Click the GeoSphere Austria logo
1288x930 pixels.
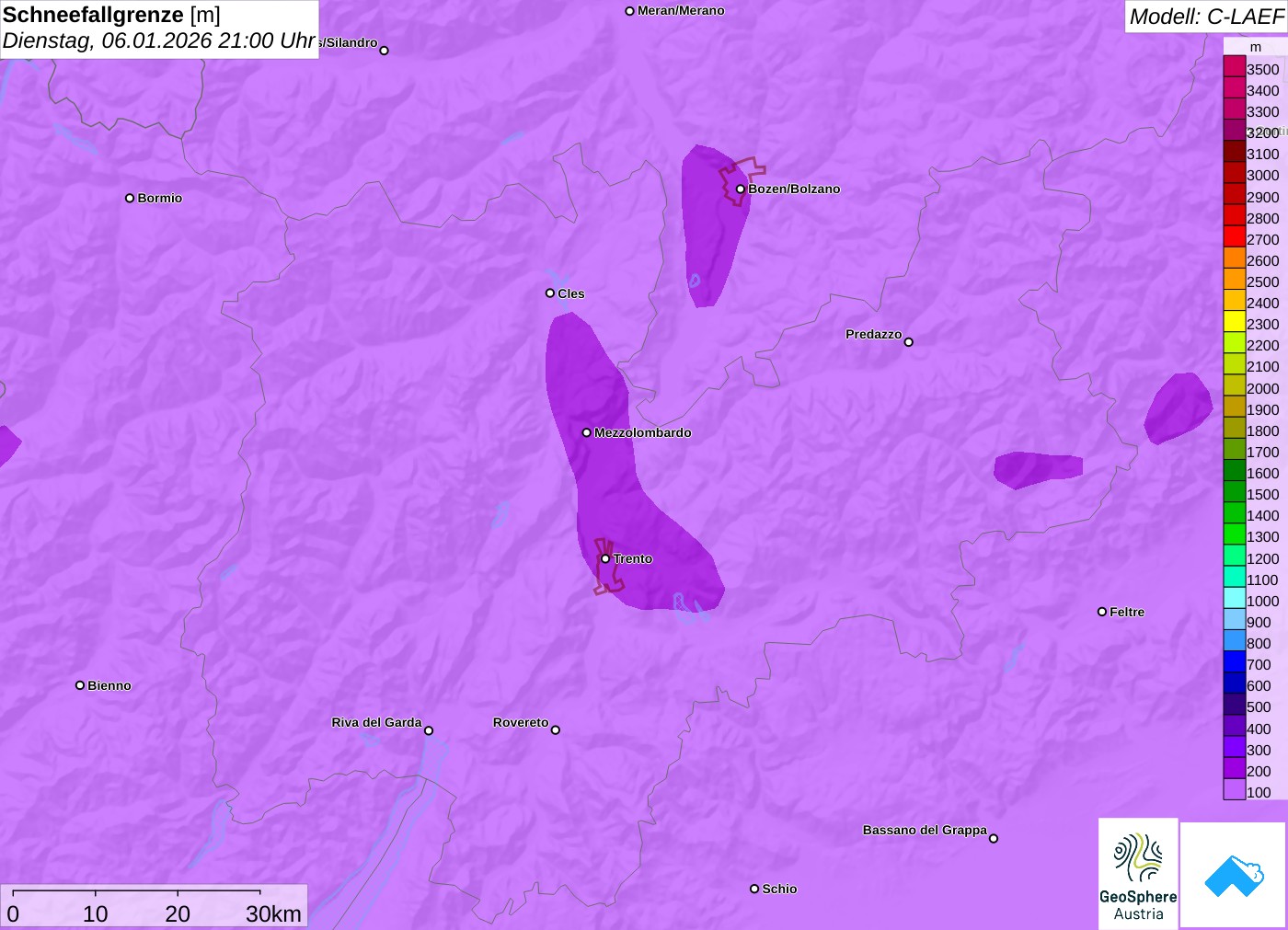point(1138,874)
